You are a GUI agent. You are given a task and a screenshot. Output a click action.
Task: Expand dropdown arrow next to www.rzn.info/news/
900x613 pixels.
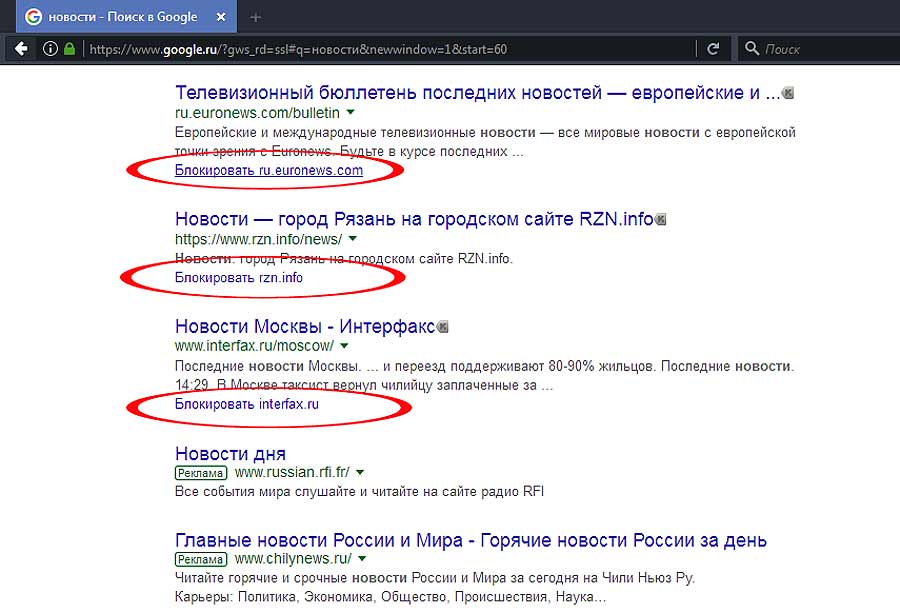(x=353, y=238)
